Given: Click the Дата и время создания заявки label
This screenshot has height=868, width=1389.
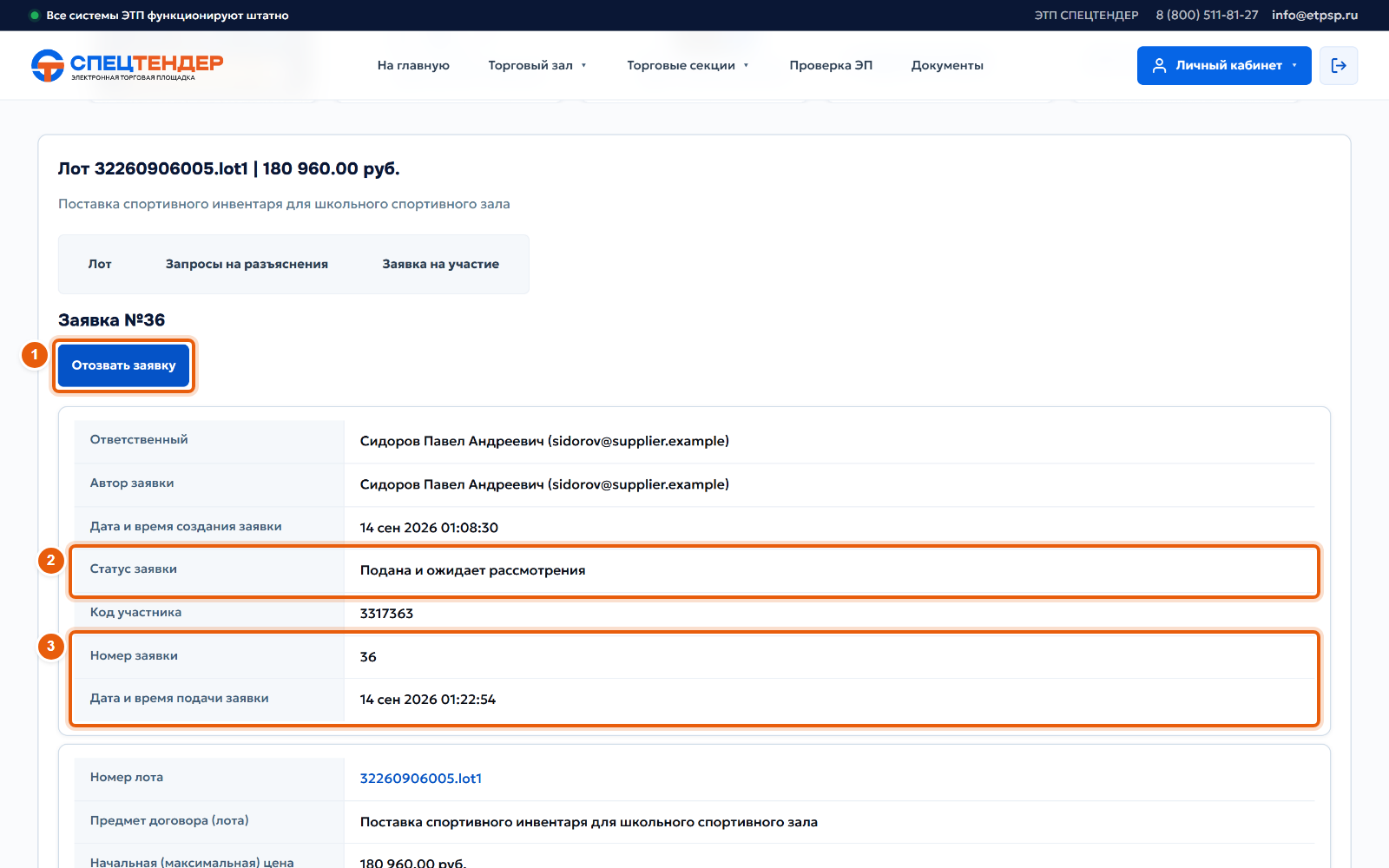Looking at the screenshot, I should pos(186,526).
